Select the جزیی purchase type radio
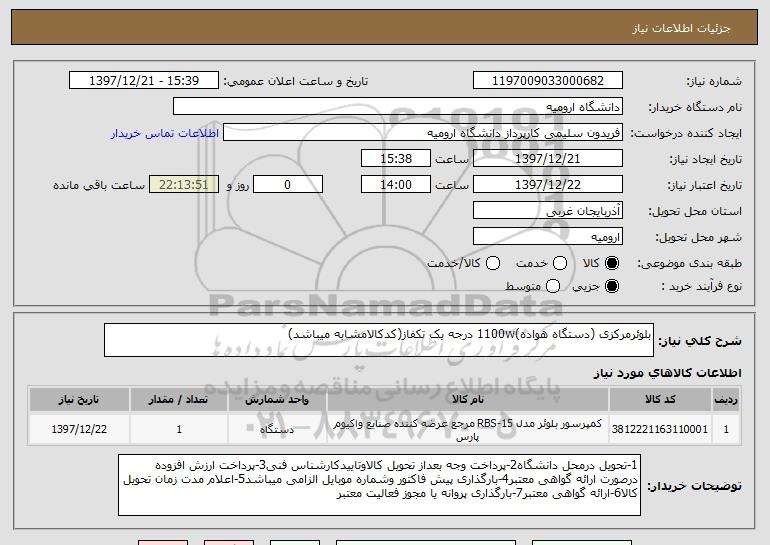Viewport: 770px width, 545px height. point(612,286)
